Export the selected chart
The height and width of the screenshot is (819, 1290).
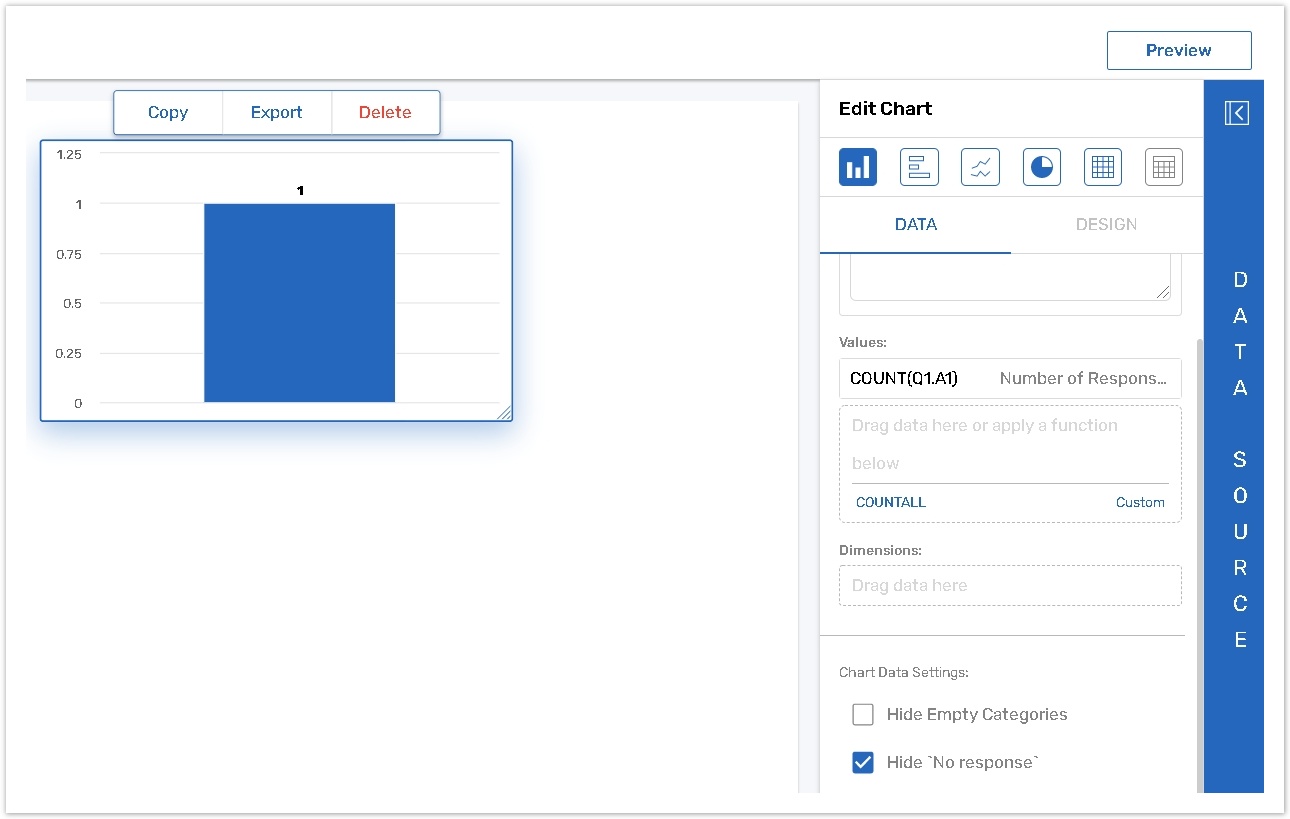coord(276,112)
